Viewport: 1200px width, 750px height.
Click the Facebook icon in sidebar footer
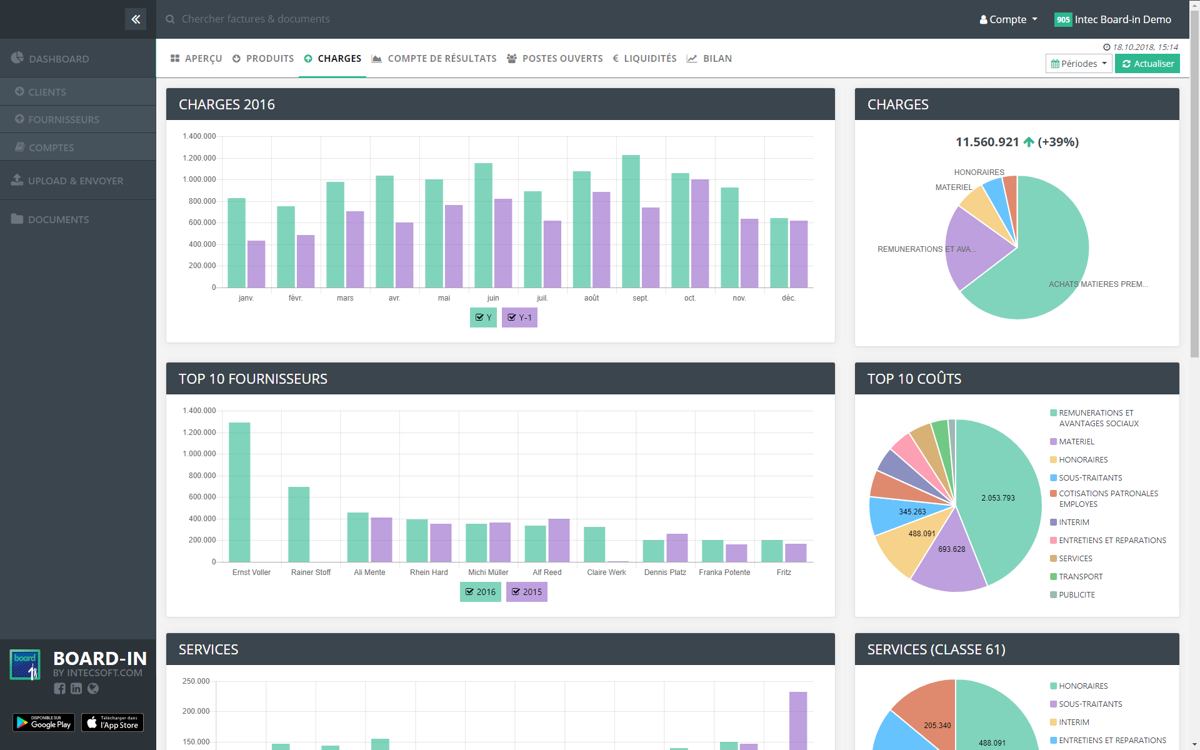coord(60,689)
